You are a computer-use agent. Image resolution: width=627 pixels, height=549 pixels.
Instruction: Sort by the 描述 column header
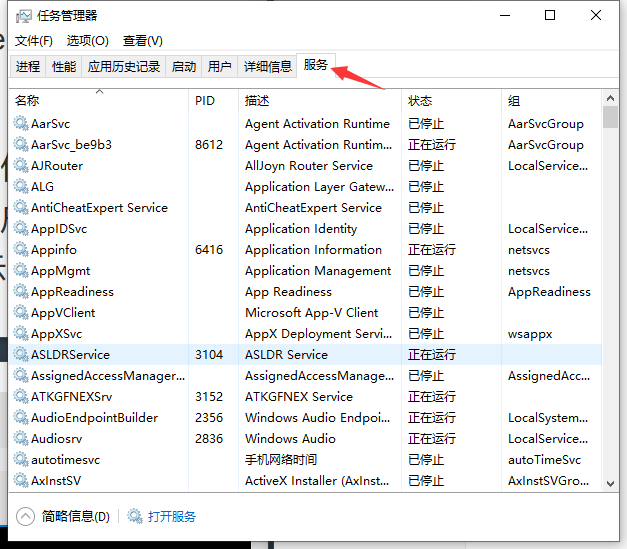pos(319,100)
